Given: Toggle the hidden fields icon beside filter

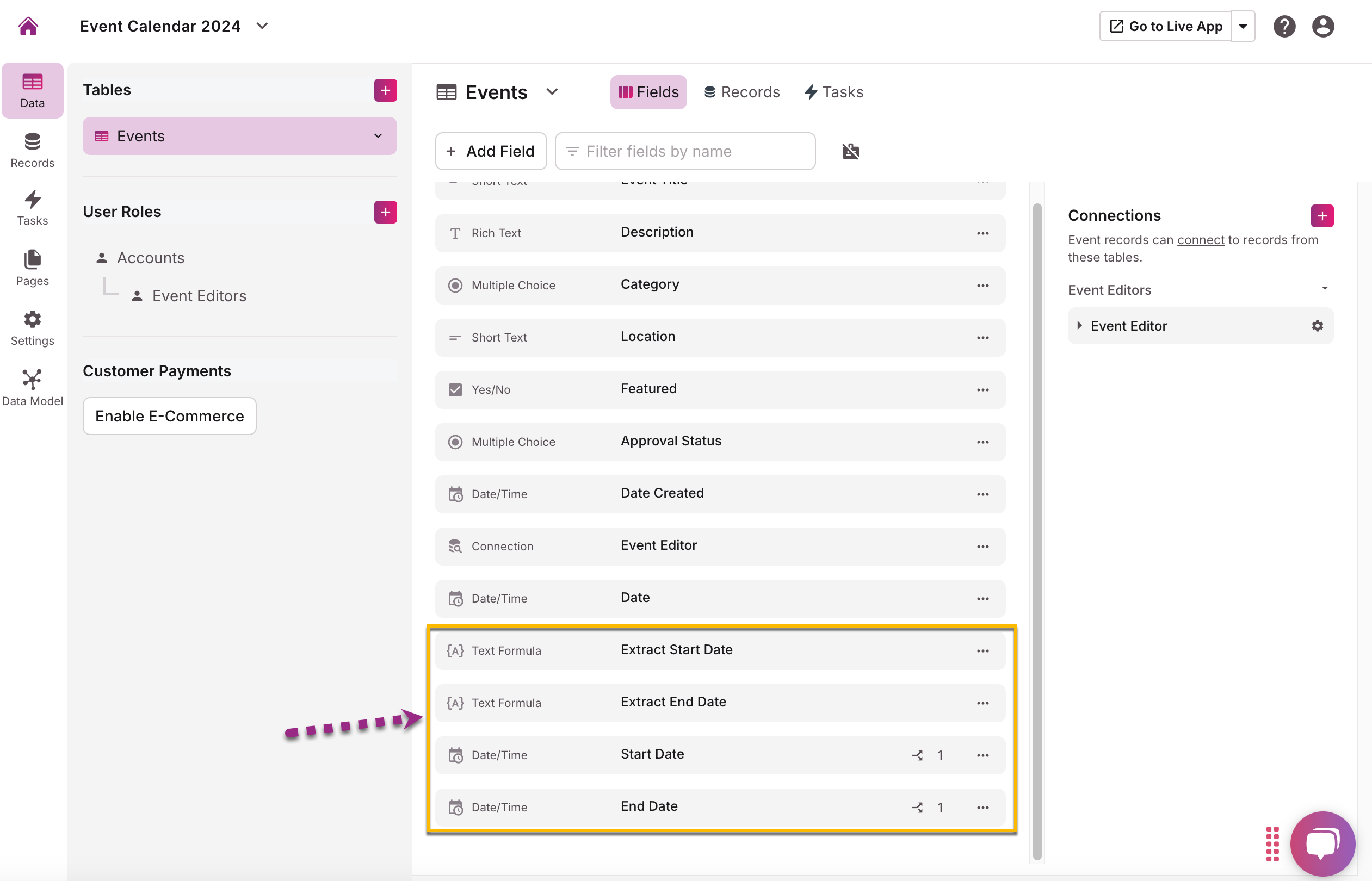Looking at the screenshot, I should (x=850, y=151).
